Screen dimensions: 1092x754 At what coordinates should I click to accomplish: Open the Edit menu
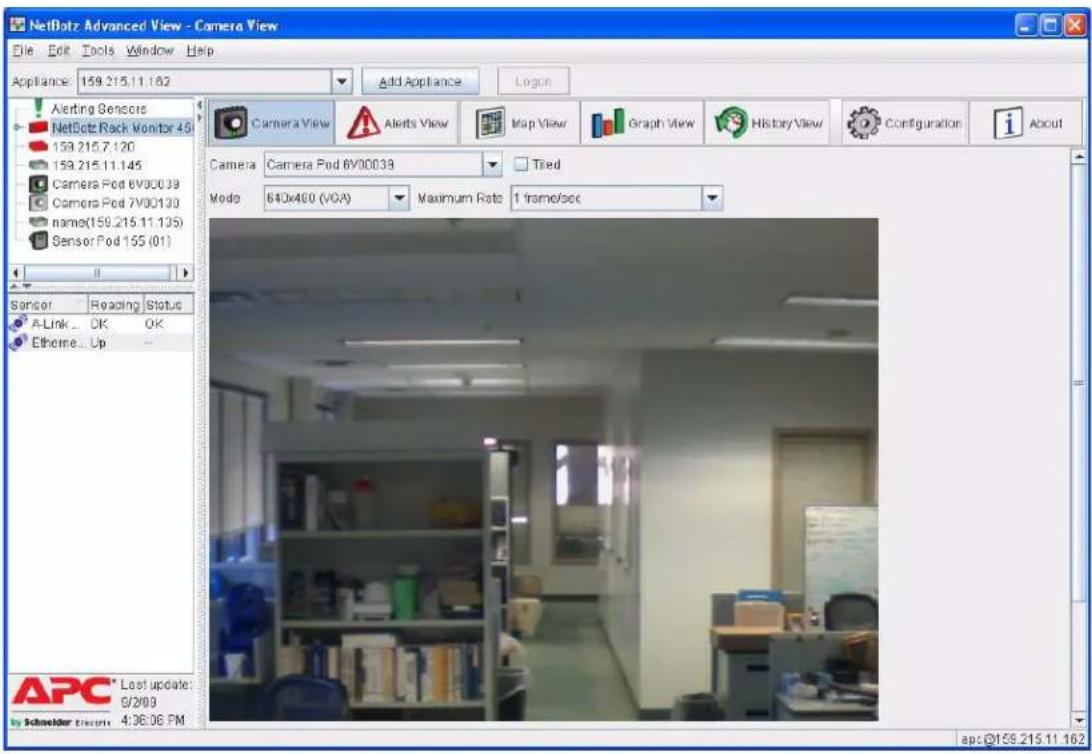58,50
